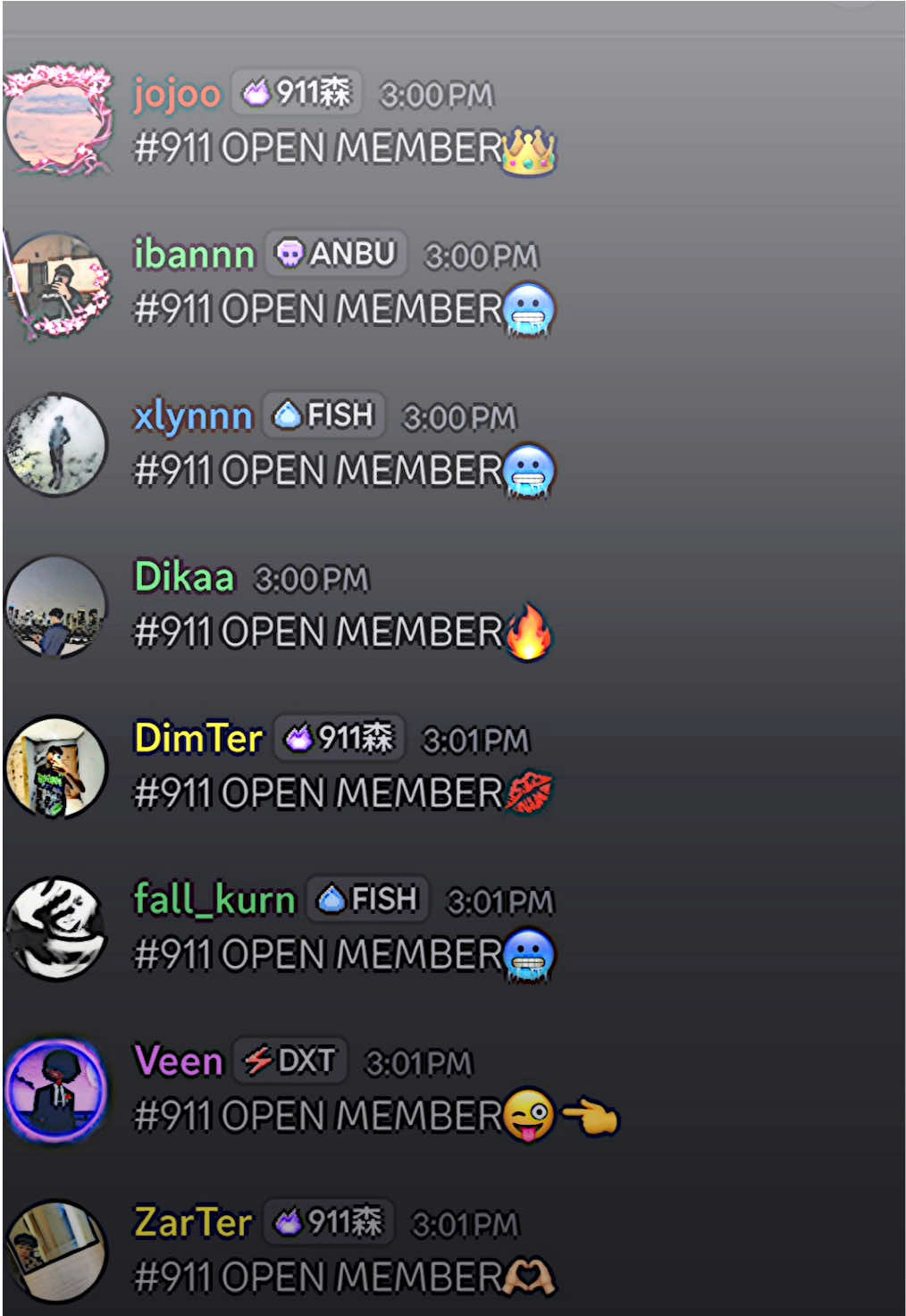Screen dimensions: 906x1316
Task: Click the kiss mark emoji in DimTer's message
Action: click(x=529, y=793)
